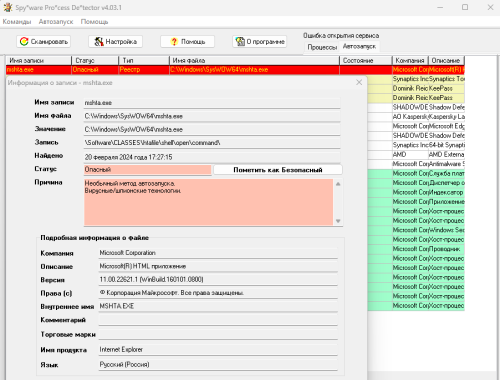
Task: Click the Имя продукта field Internet Explorer
Action: [x=218, y=350]
